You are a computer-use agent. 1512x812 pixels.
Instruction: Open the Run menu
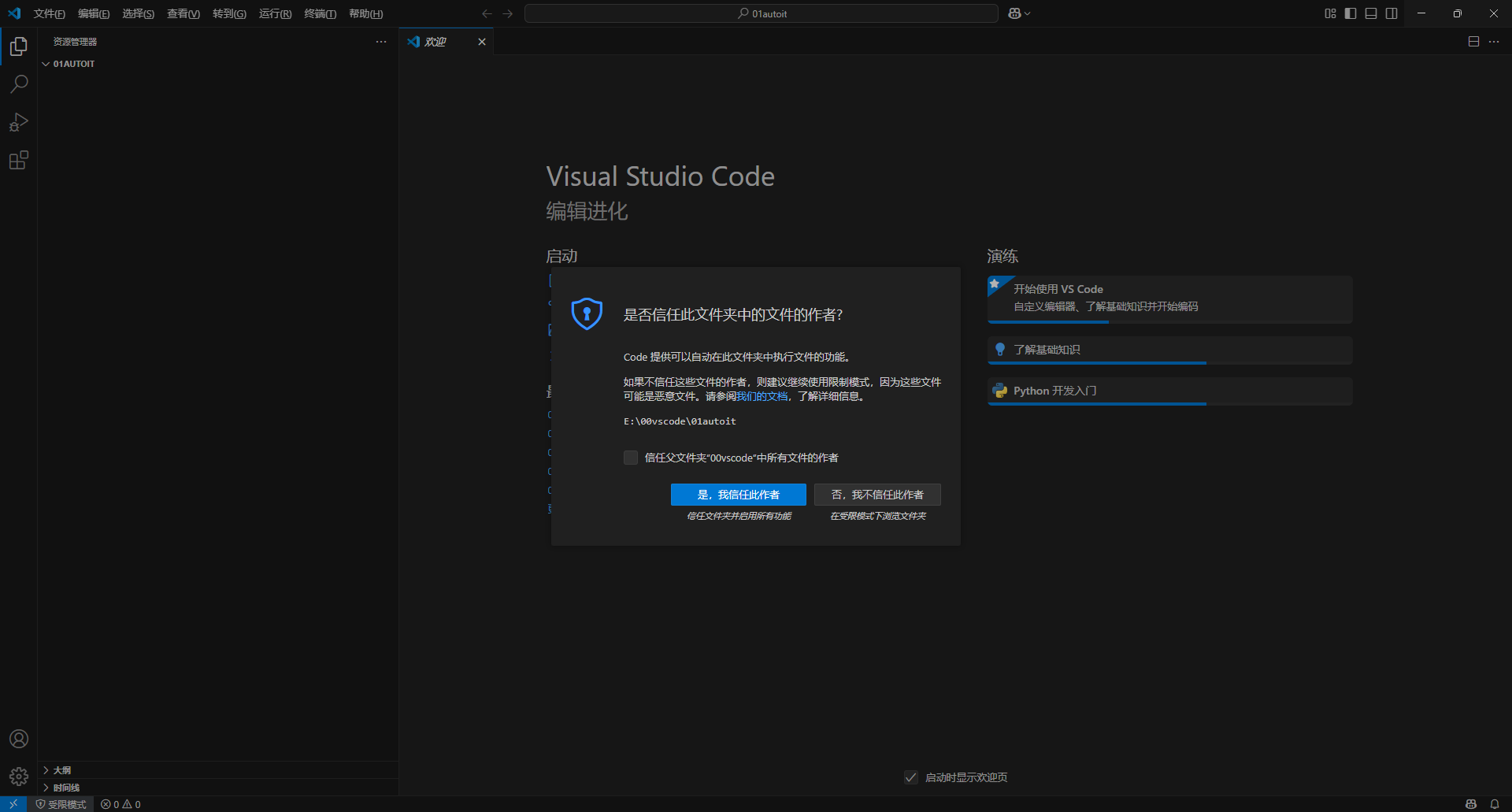(x=275, y=13)
